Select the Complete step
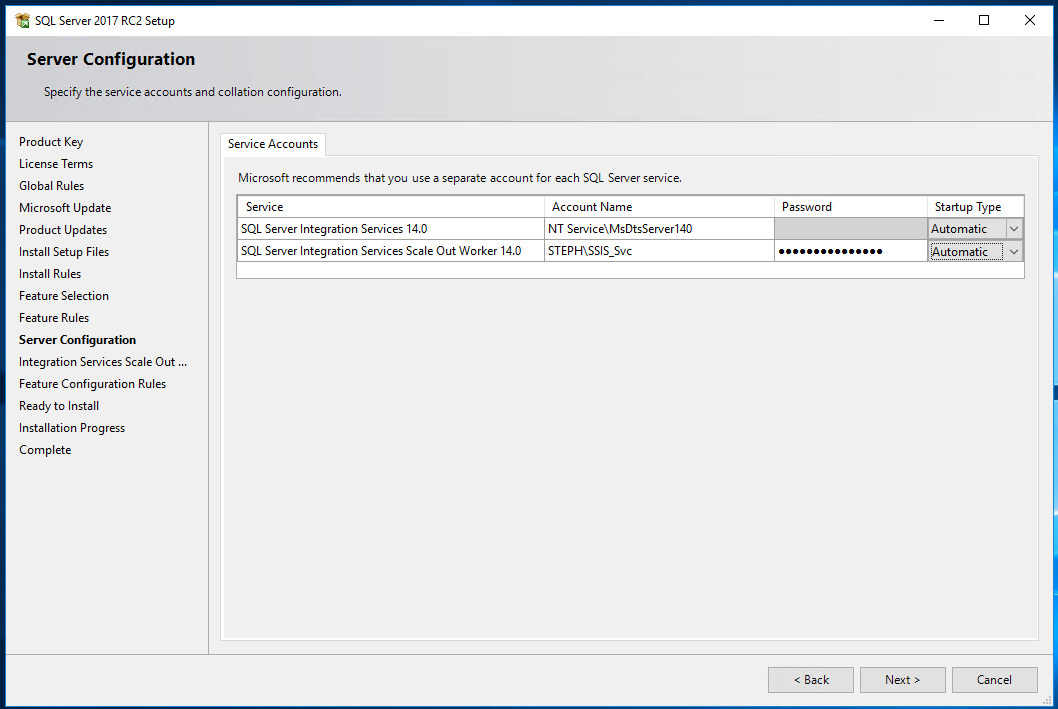 click(x=45, y=449)
